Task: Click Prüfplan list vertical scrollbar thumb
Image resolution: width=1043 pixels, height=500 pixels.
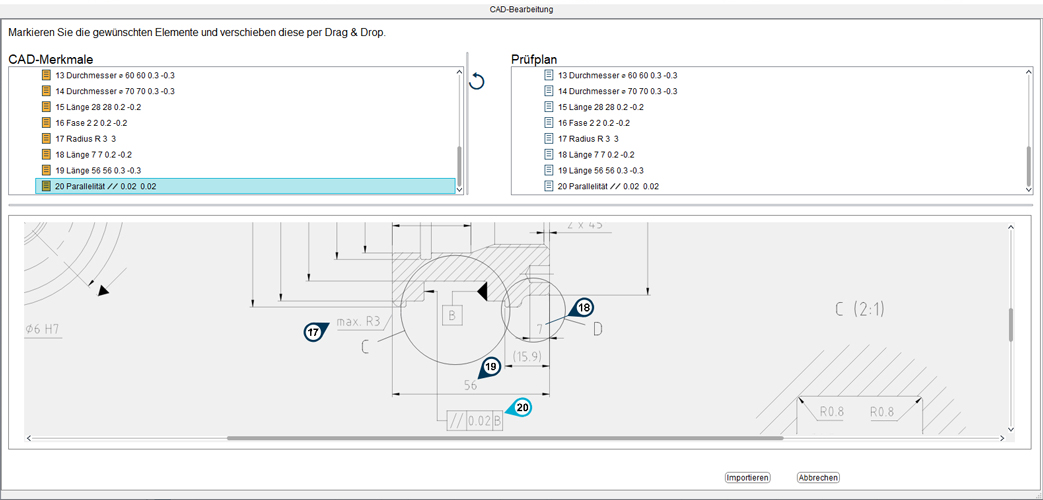Action: (1028, 166)
